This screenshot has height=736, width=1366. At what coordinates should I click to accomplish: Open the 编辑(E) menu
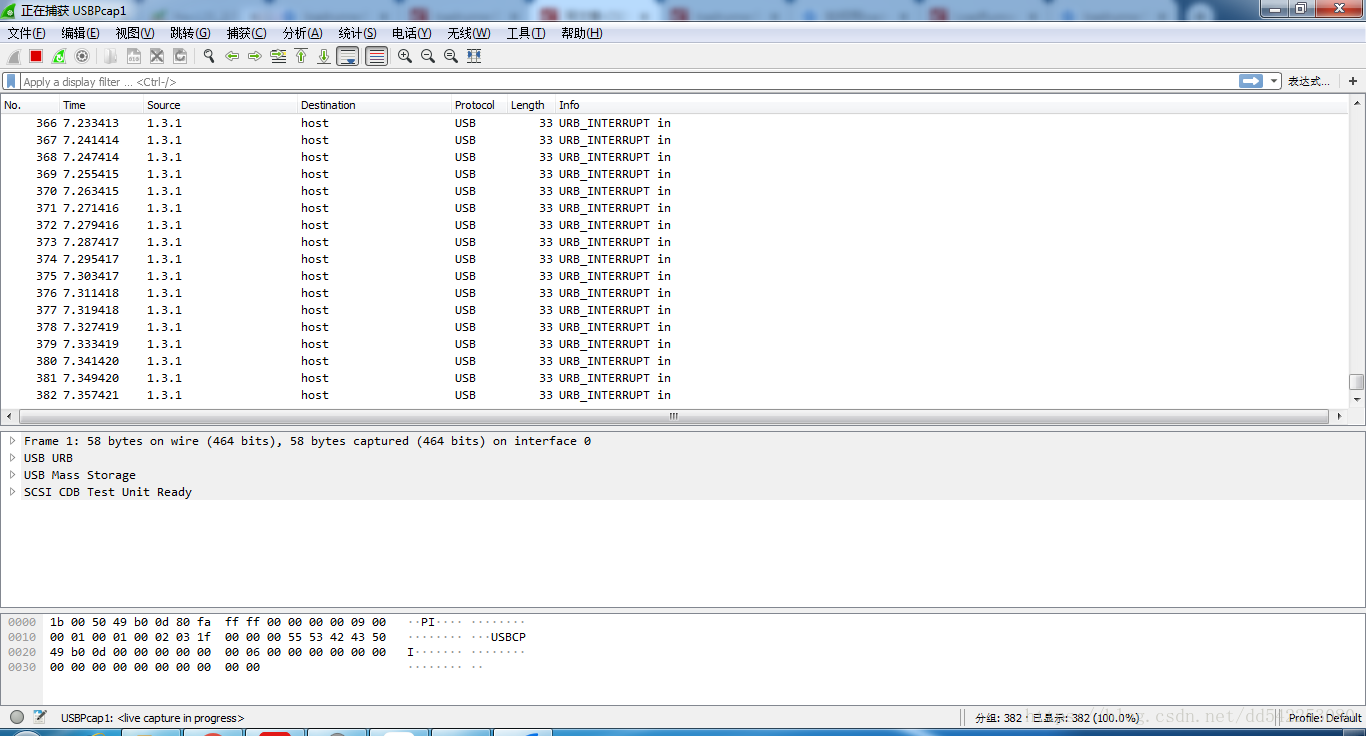pos(80,33)
